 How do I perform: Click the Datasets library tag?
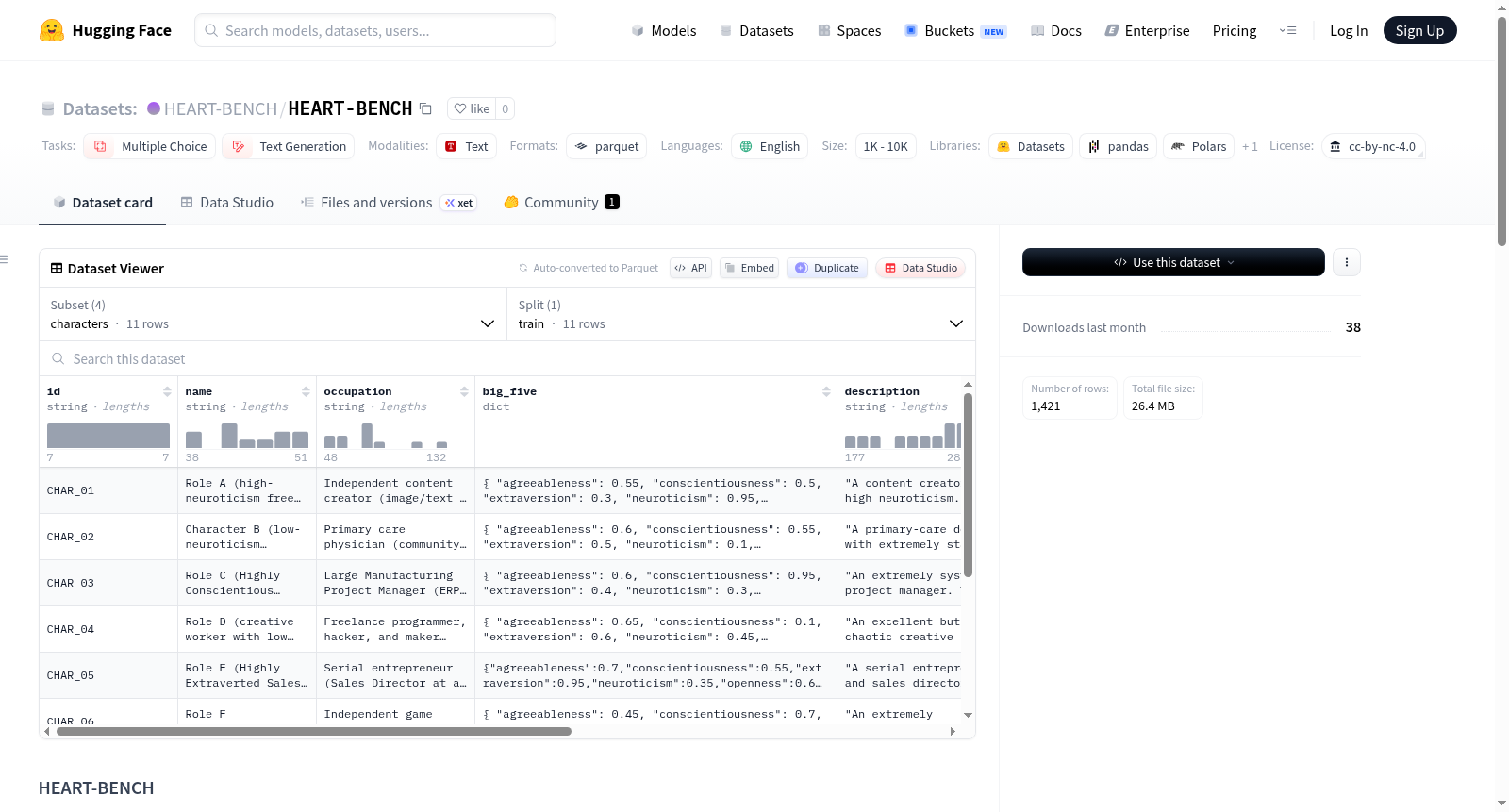[1031, 146]
